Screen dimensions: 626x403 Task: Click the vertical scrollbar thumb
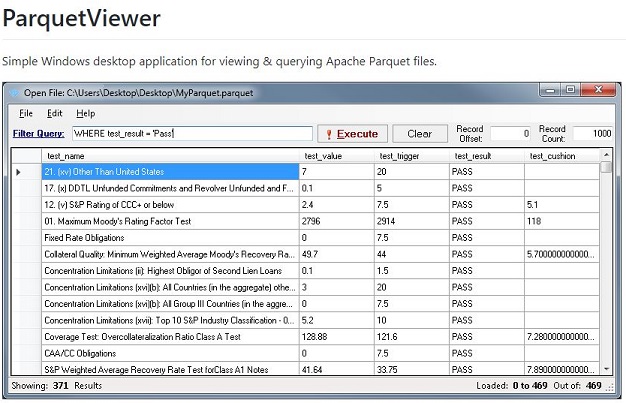click(606, 167)
